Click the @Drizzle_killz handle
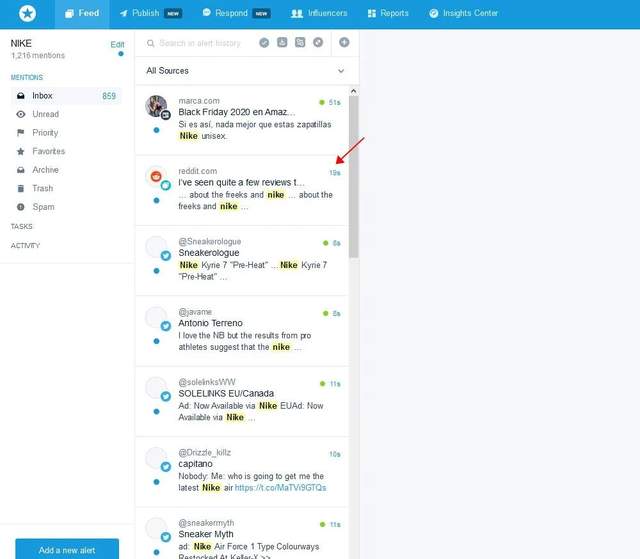This screenshot has width=640, height=559. [204, 453]
